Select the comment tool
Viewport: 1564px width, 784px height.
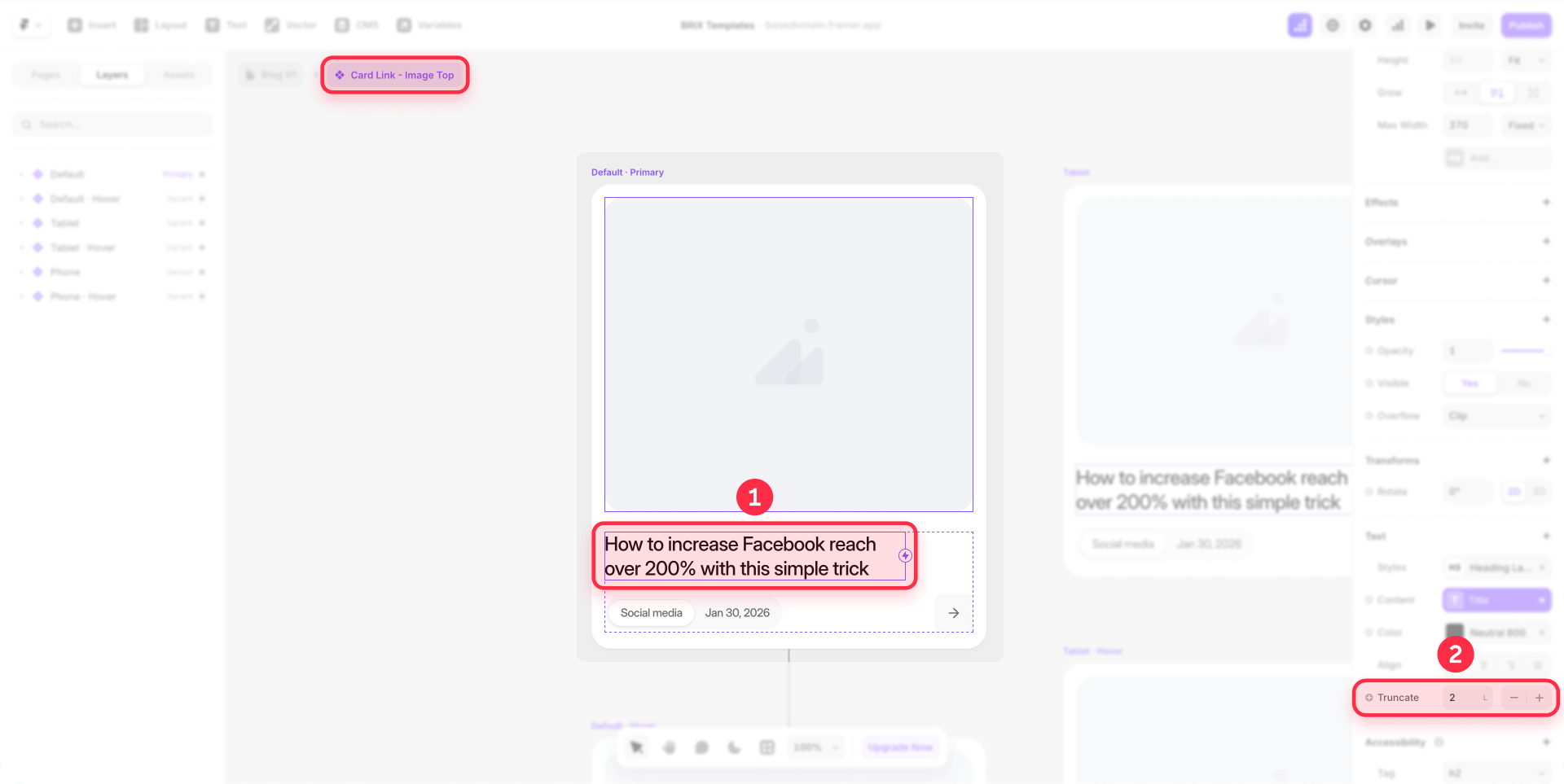702,747
